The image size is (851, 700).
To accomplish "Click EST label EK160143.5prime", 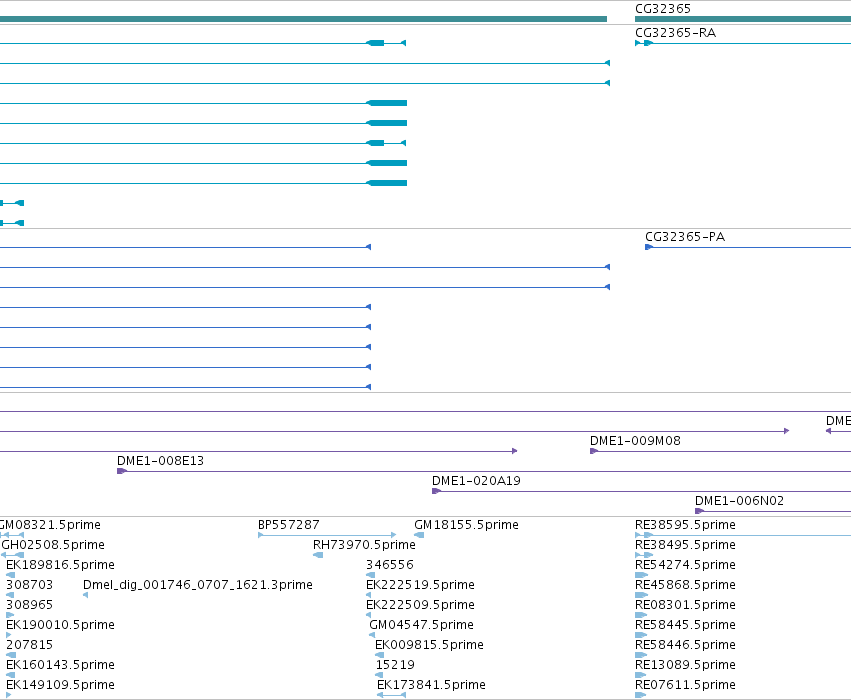I will (60, 665).
